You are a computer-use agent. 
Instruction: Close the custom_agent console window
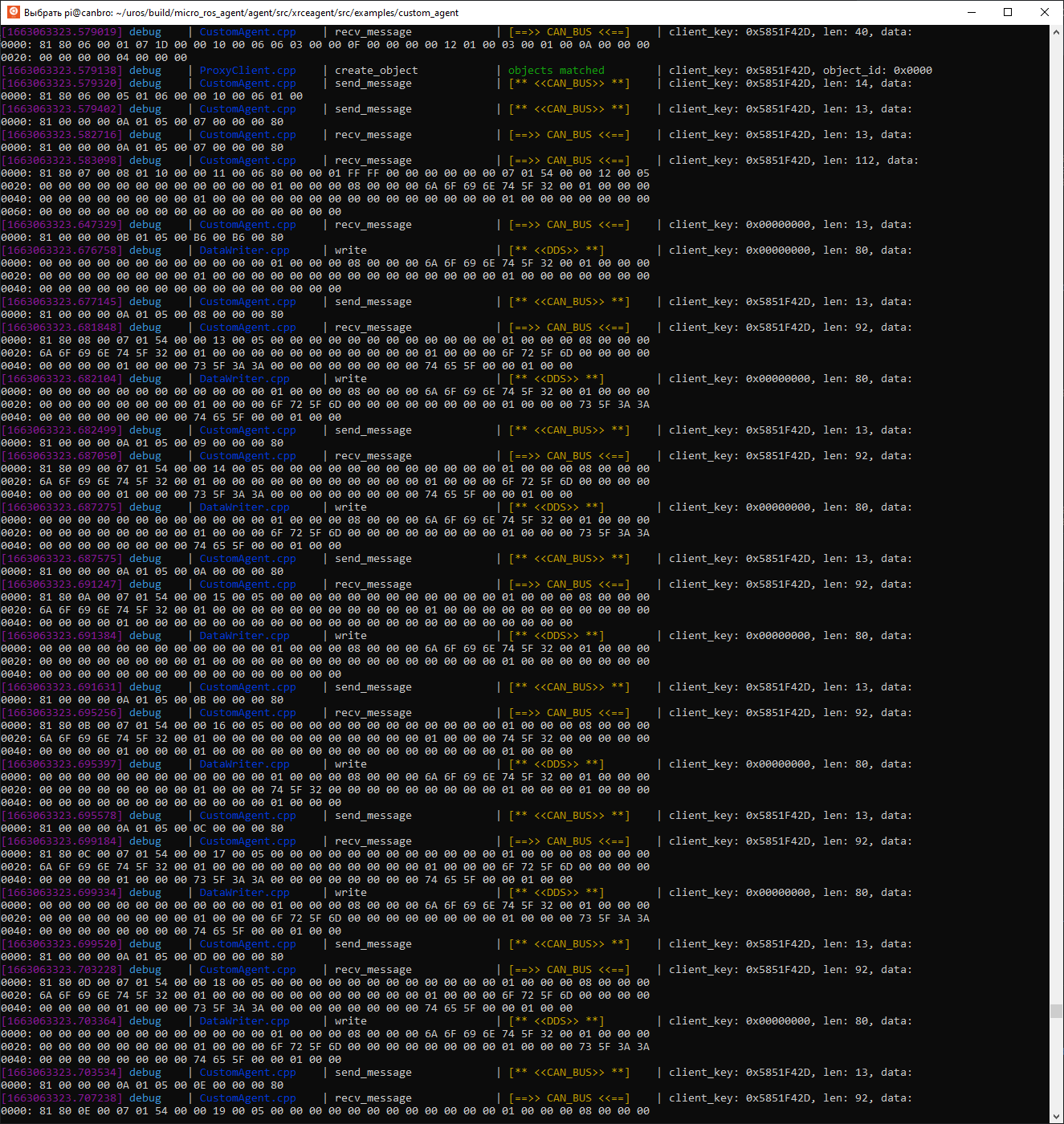1045,12
